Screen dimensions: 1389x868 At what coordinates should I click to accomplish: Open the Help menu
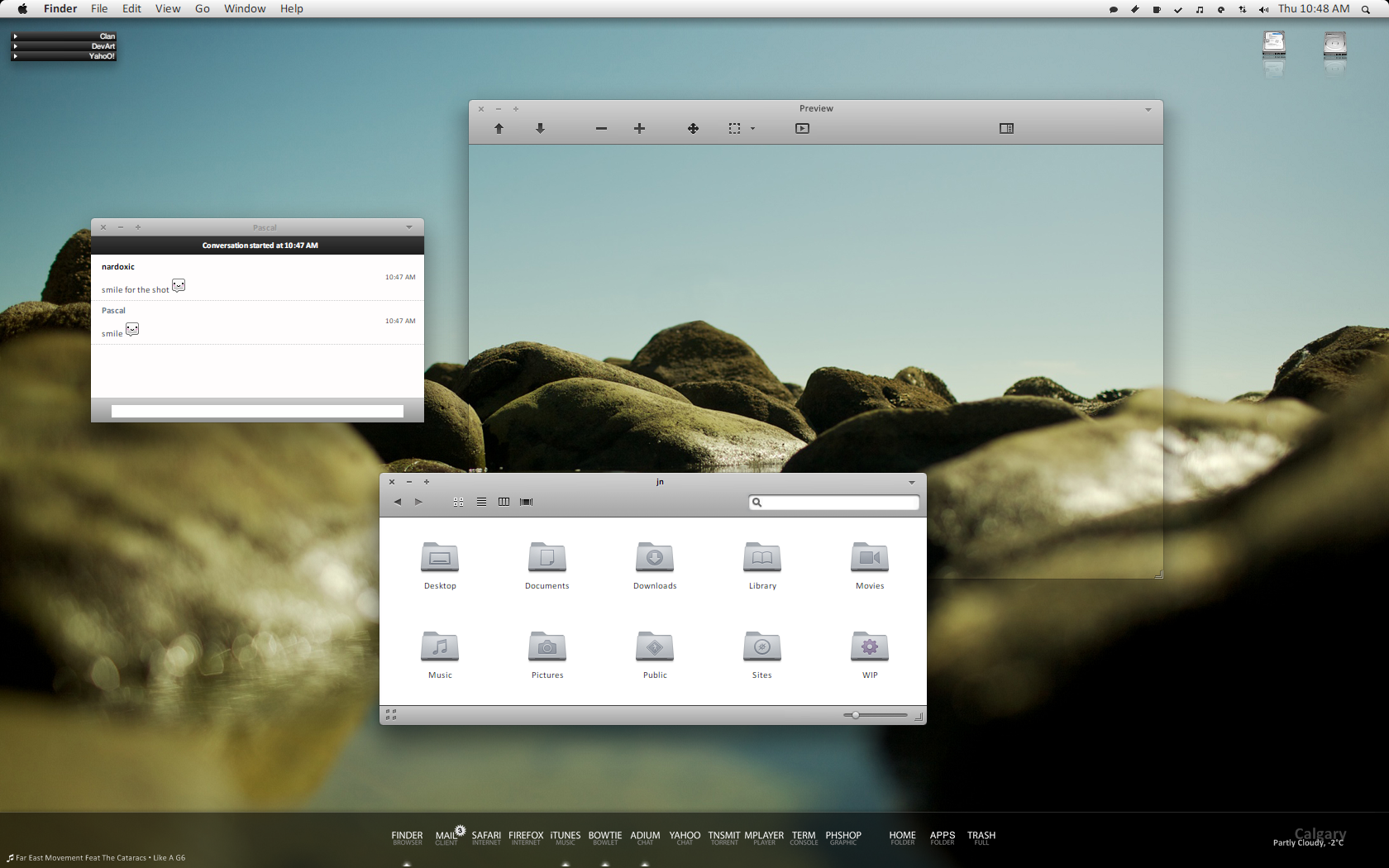[292, 9]
